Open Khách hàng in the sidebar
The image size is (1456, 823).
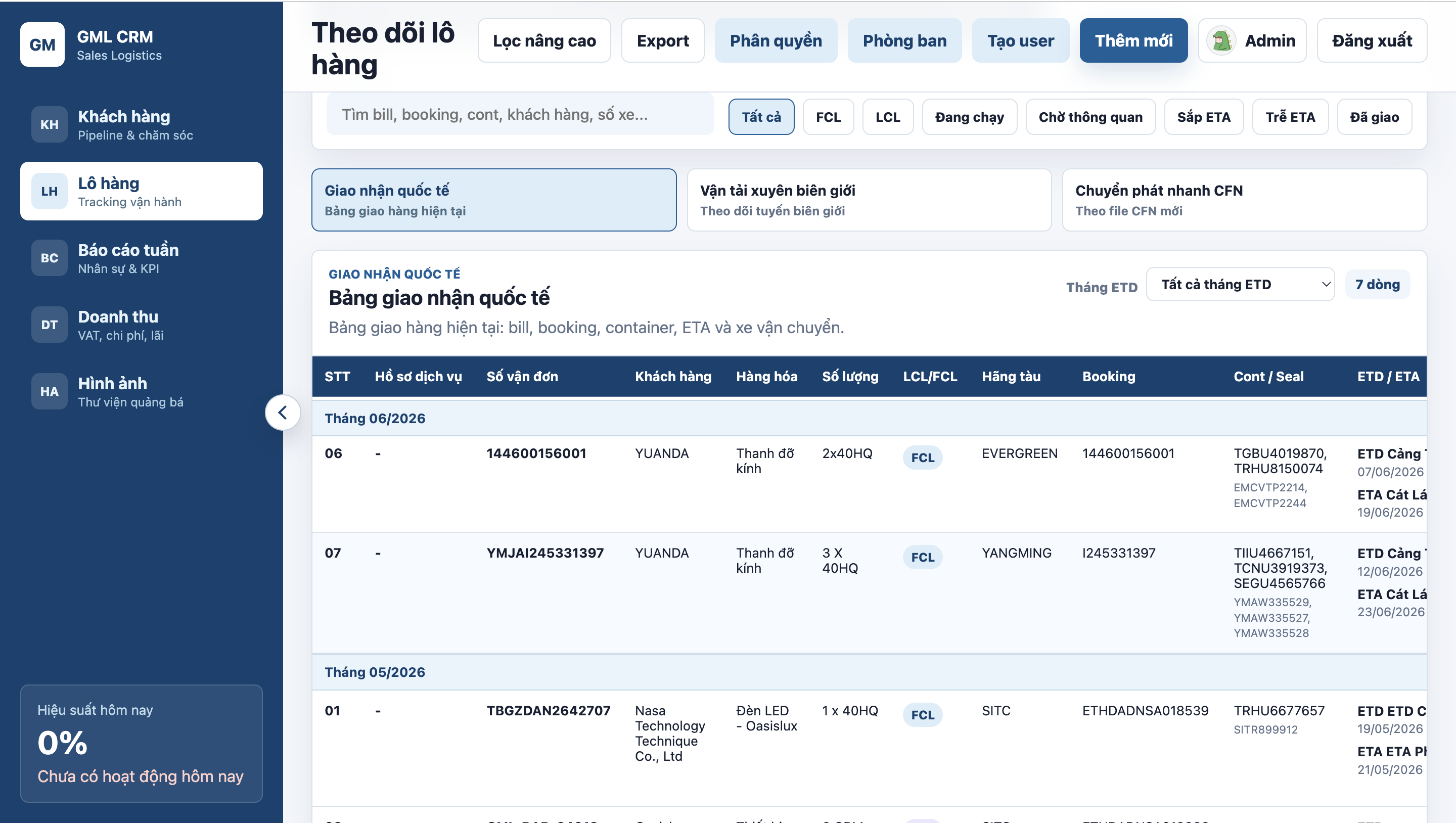(142, 124)
